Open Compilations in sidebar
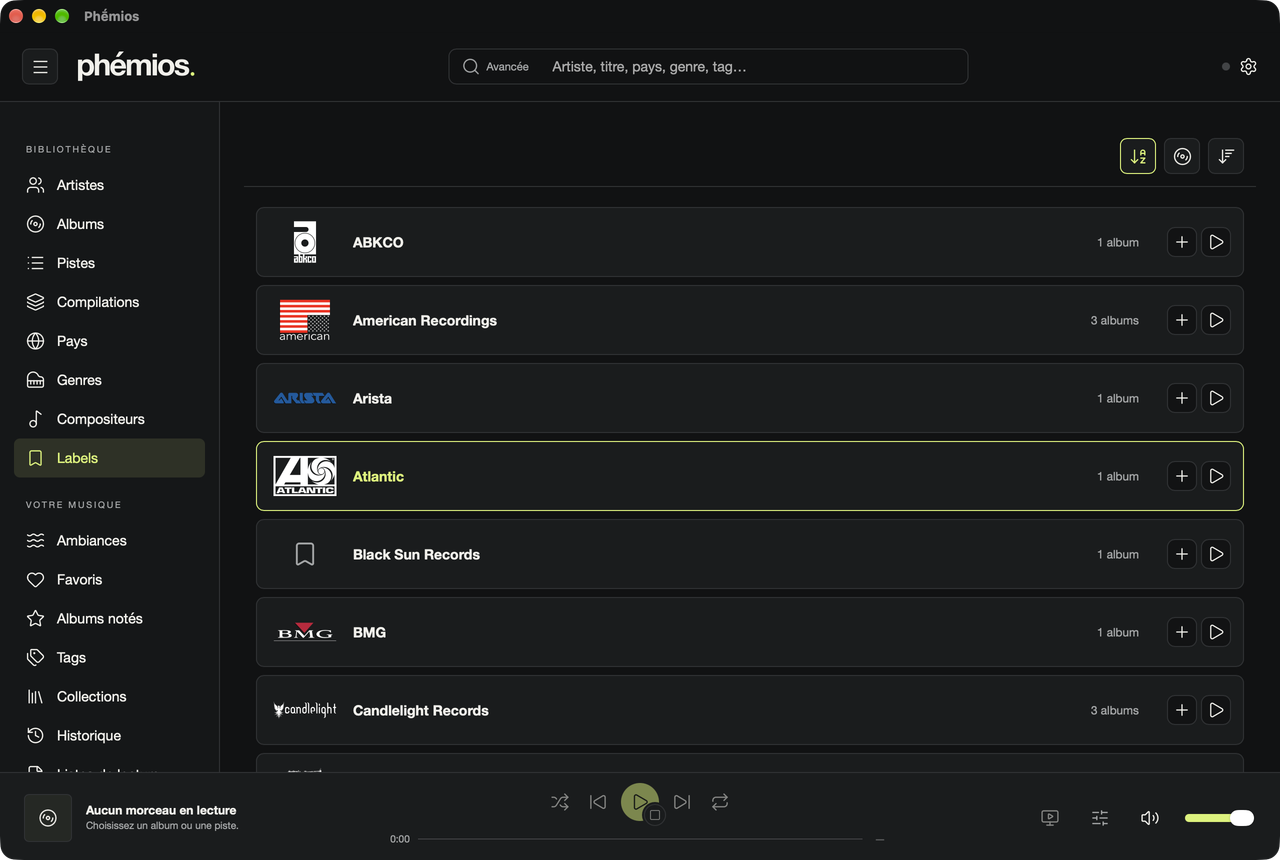The height and width of the screenshot is (860, 1280). (x=110, y=302)
